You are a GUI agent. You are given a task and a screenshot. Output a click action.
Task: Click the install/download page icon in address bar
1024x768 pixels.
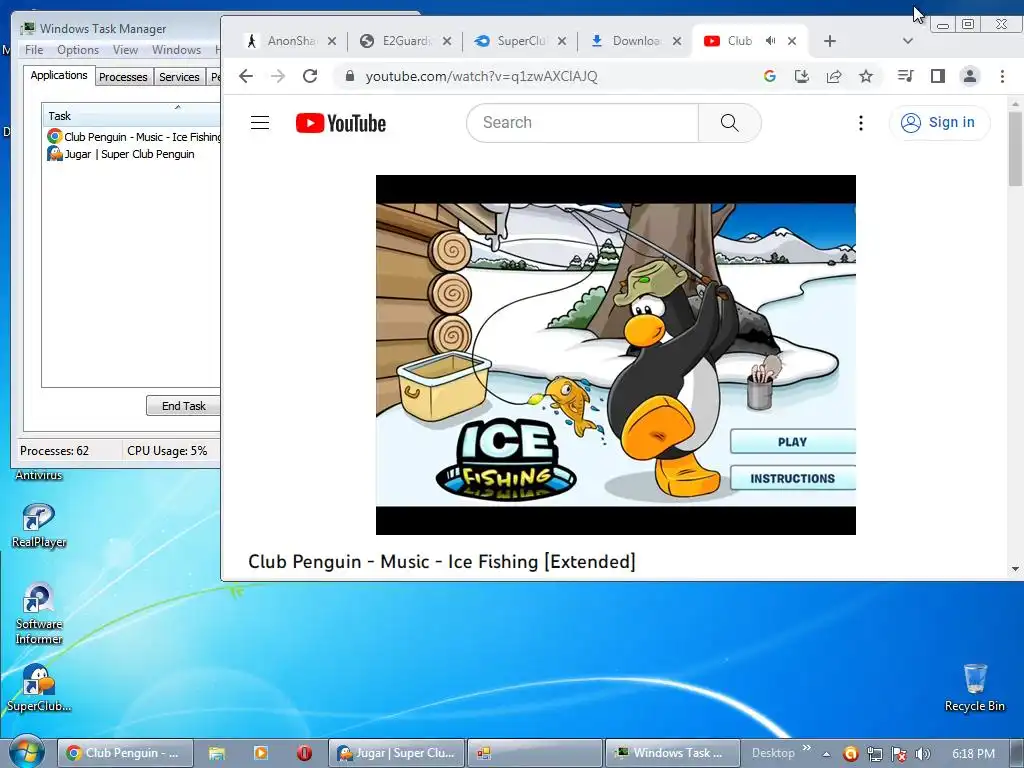pyautogui.click(x=801, y=76)
